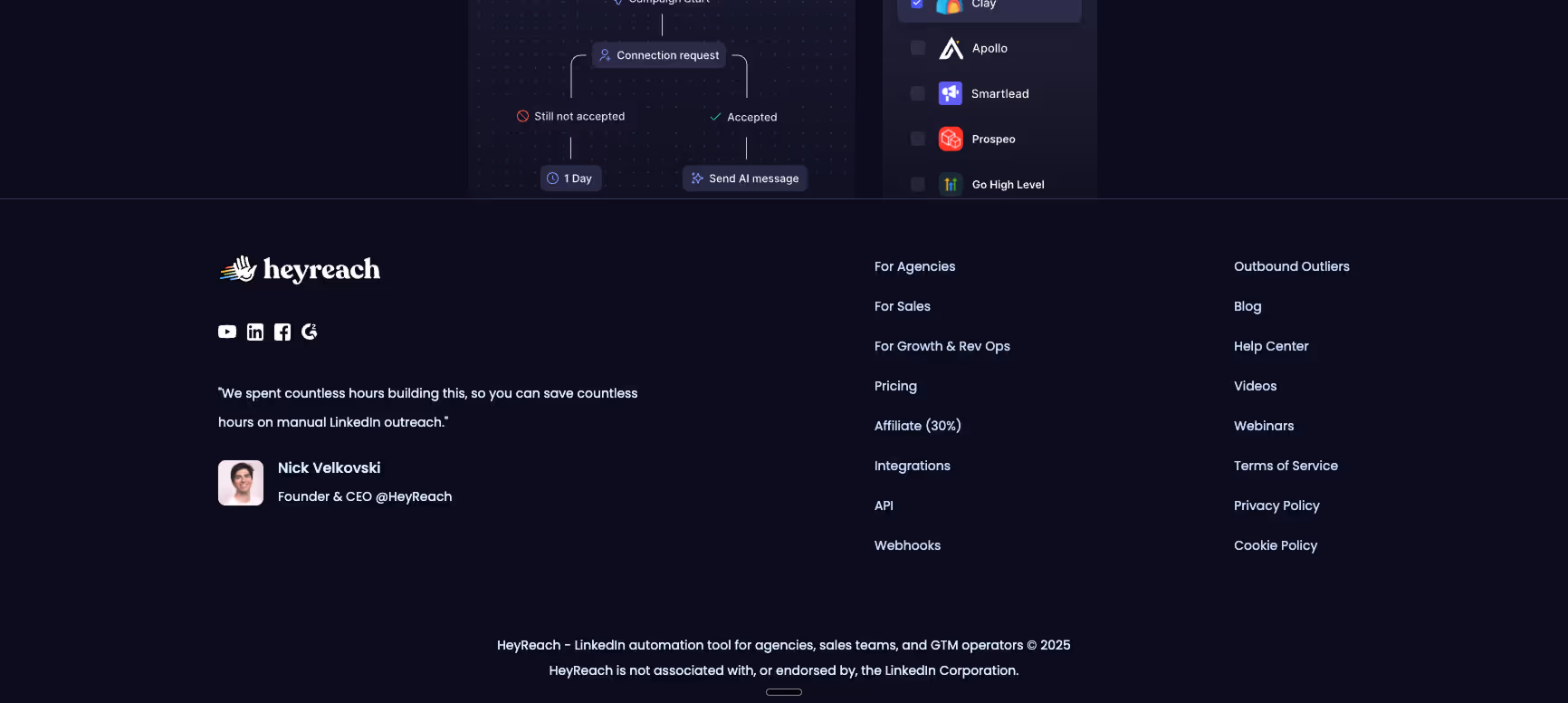Enable the Apollo integration checkbox
1568x703 pixels.
pos(917,48)
